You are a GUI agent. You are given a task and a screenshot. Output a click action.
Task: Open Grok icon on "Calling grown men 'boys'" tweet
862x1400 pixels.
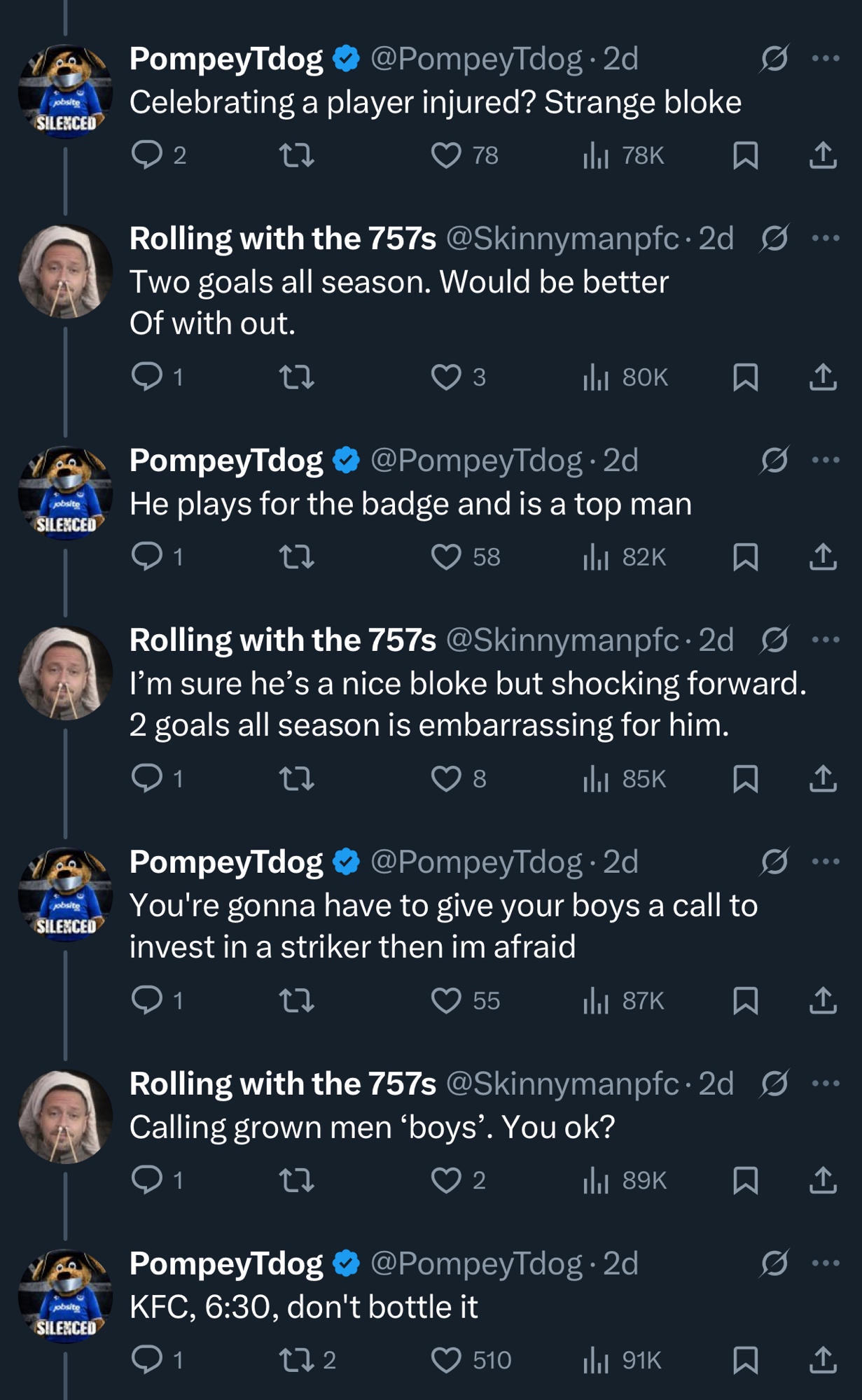(774, 1084)
